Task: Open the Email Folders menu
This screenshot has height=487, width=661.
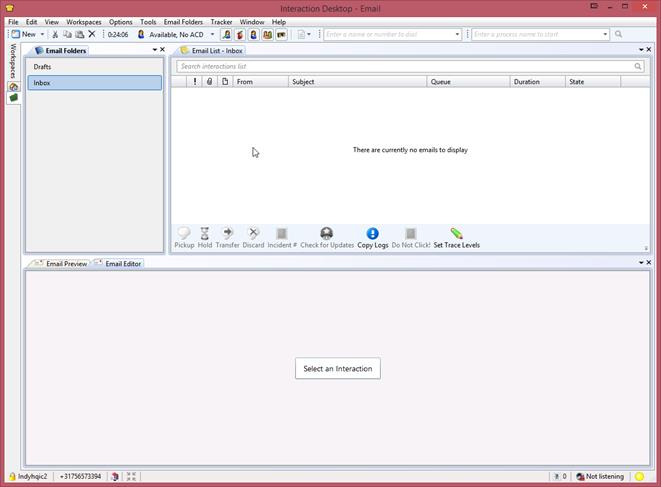Action: (x=183, y=21)
